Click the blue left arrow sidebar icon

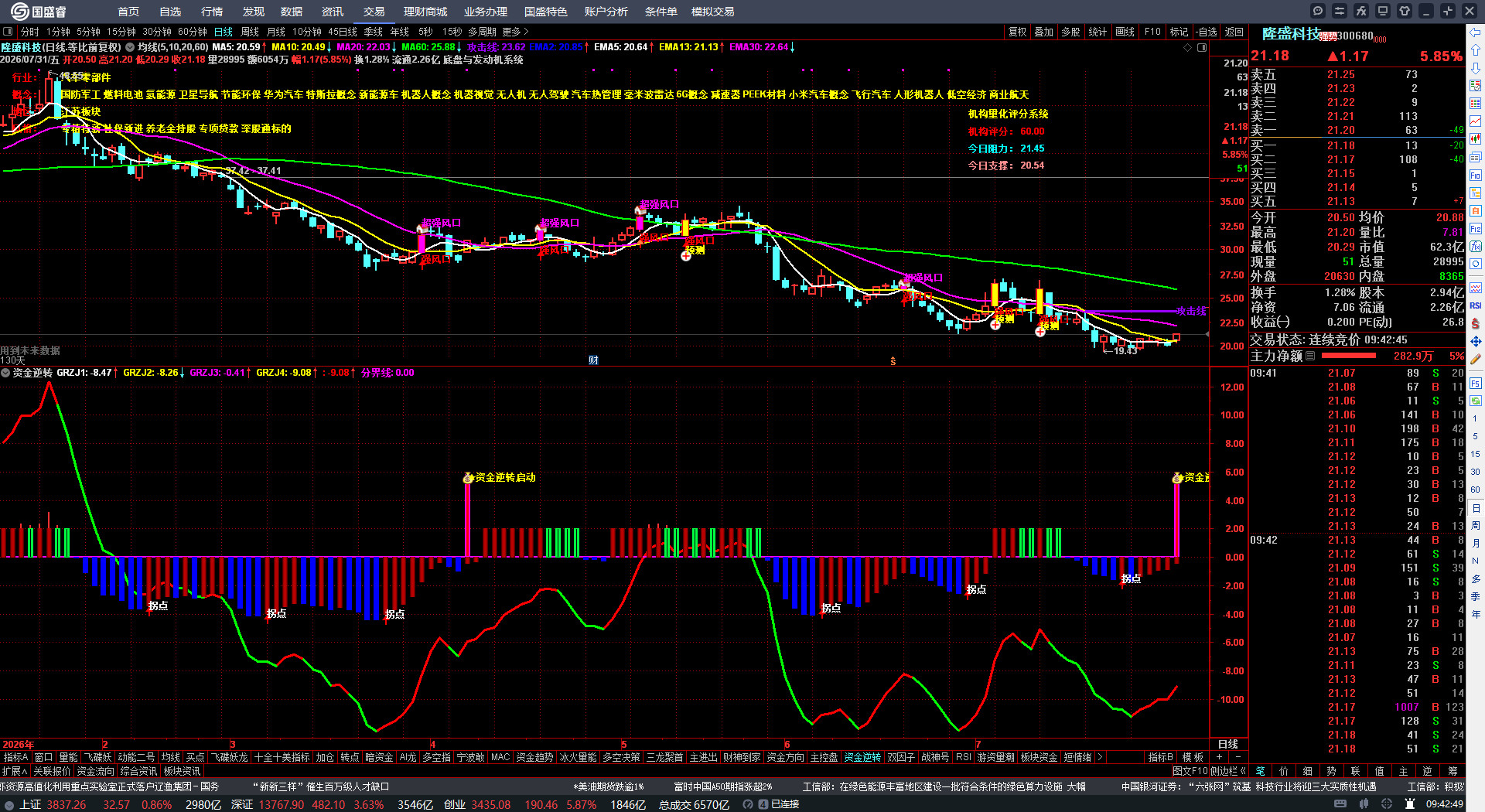tap(1476, 32)
